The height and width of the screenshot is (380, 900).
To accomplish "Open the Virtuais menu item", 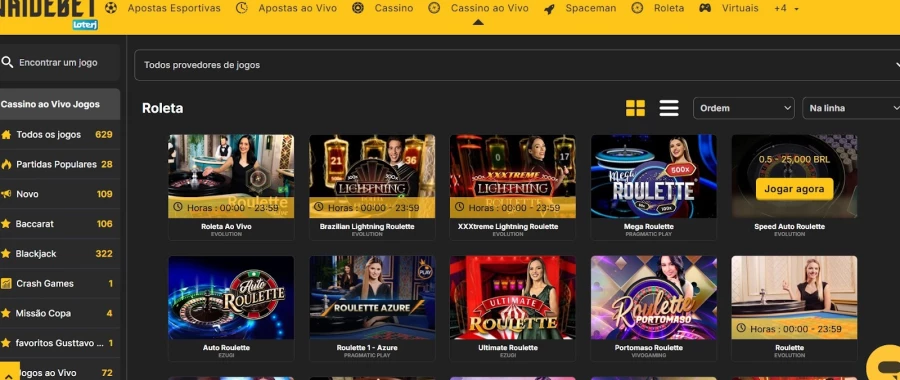I will tap(740, 8).
